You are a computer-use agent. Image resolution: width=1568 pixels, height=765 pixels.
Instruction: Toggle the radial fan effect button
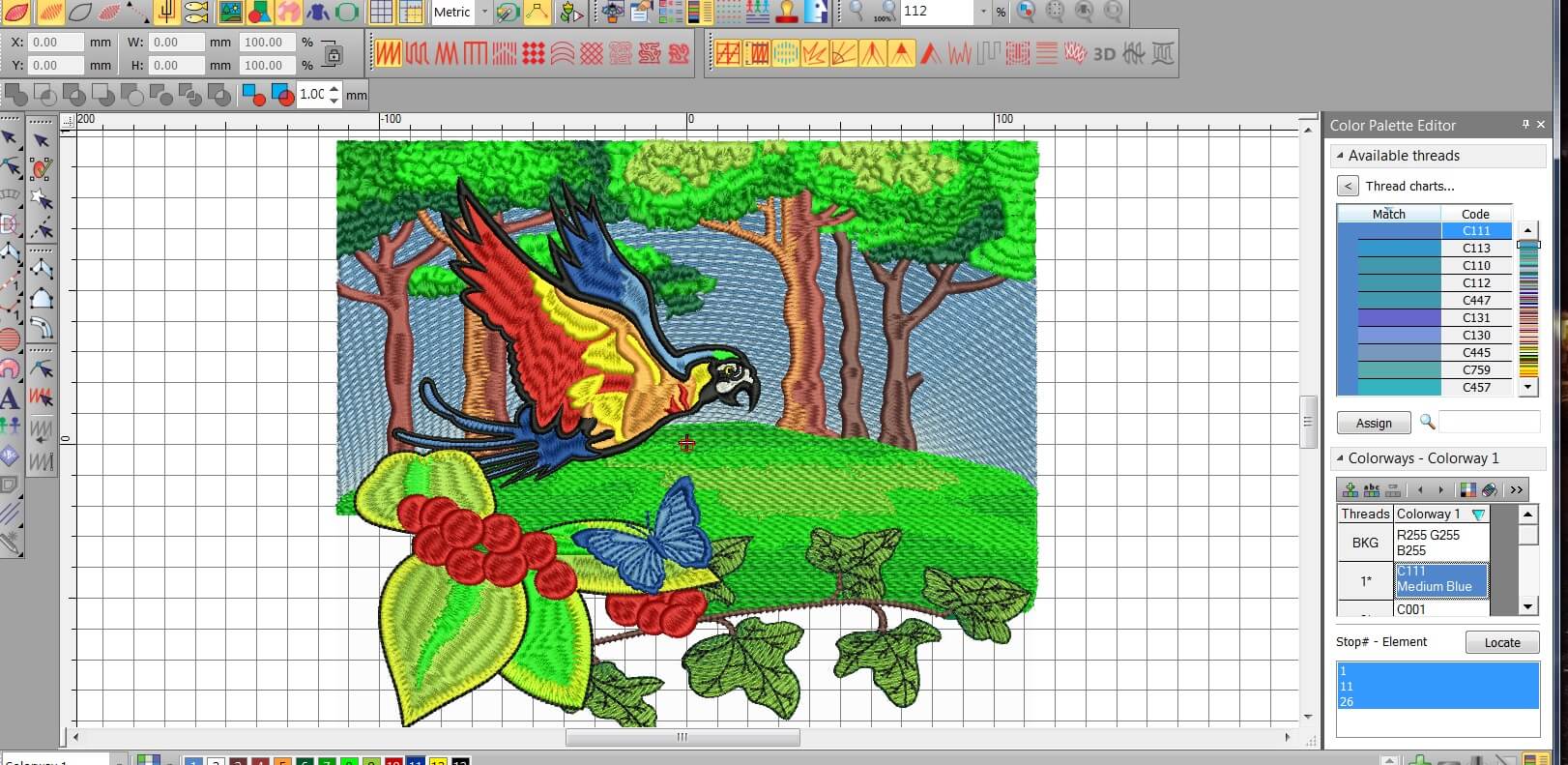point(844,53)
